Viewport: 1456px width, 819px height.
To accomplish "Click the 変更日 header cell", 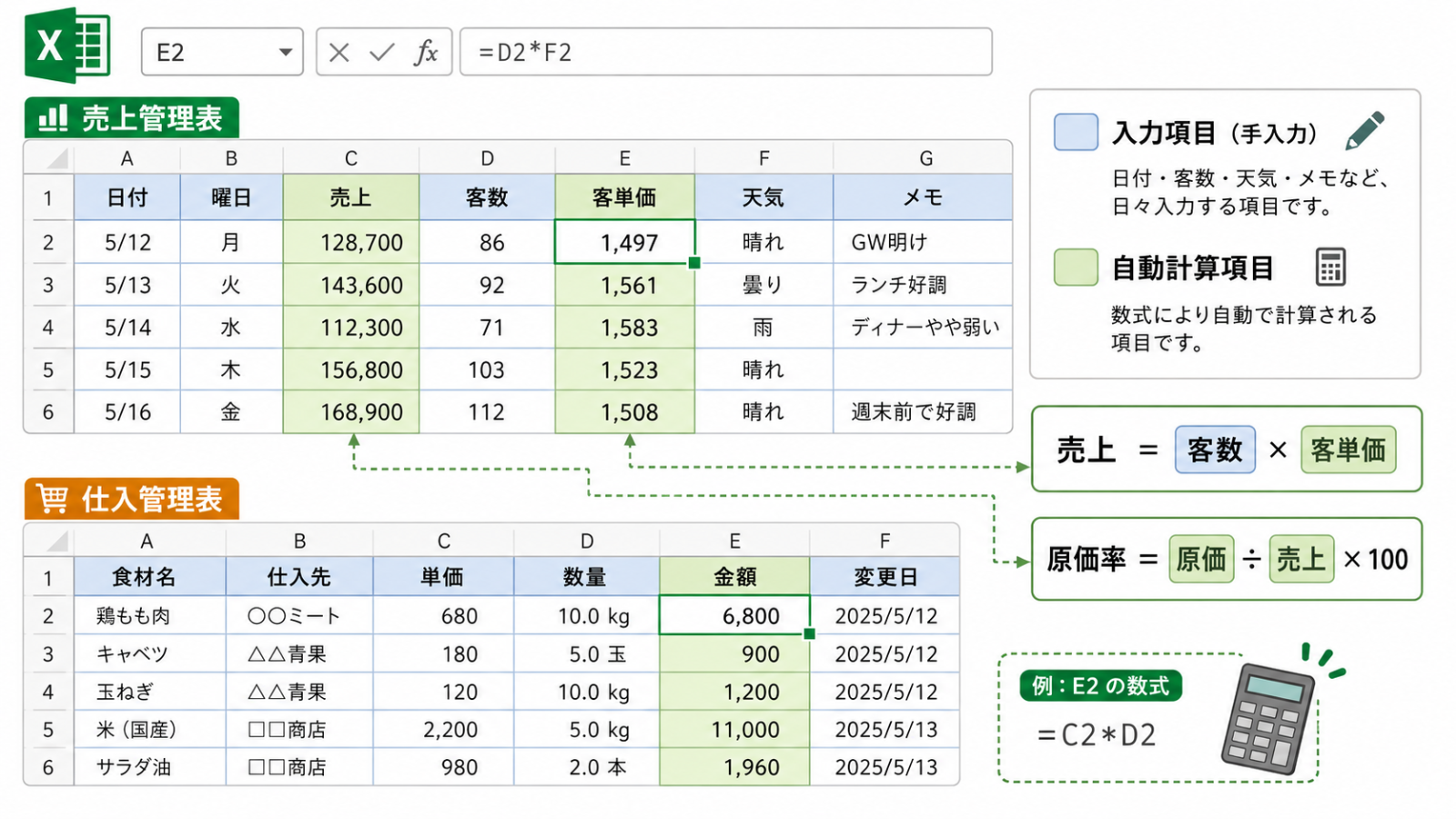I will (885, 576).
